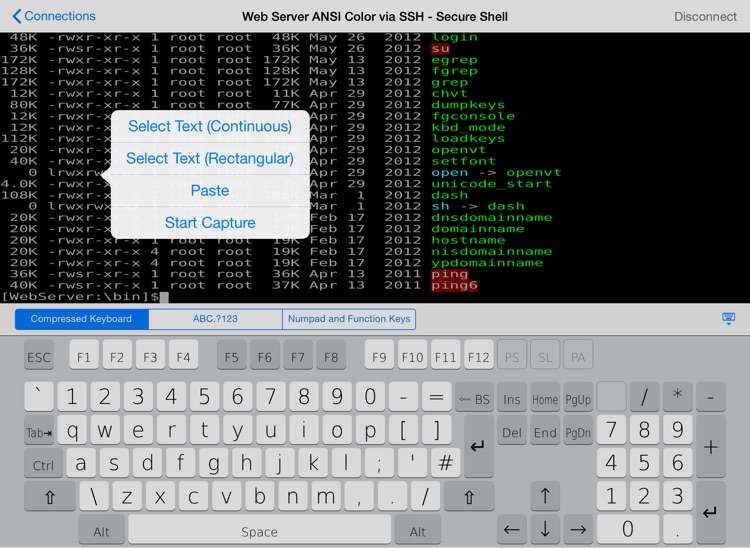Tap the Home key

point(545,396)
